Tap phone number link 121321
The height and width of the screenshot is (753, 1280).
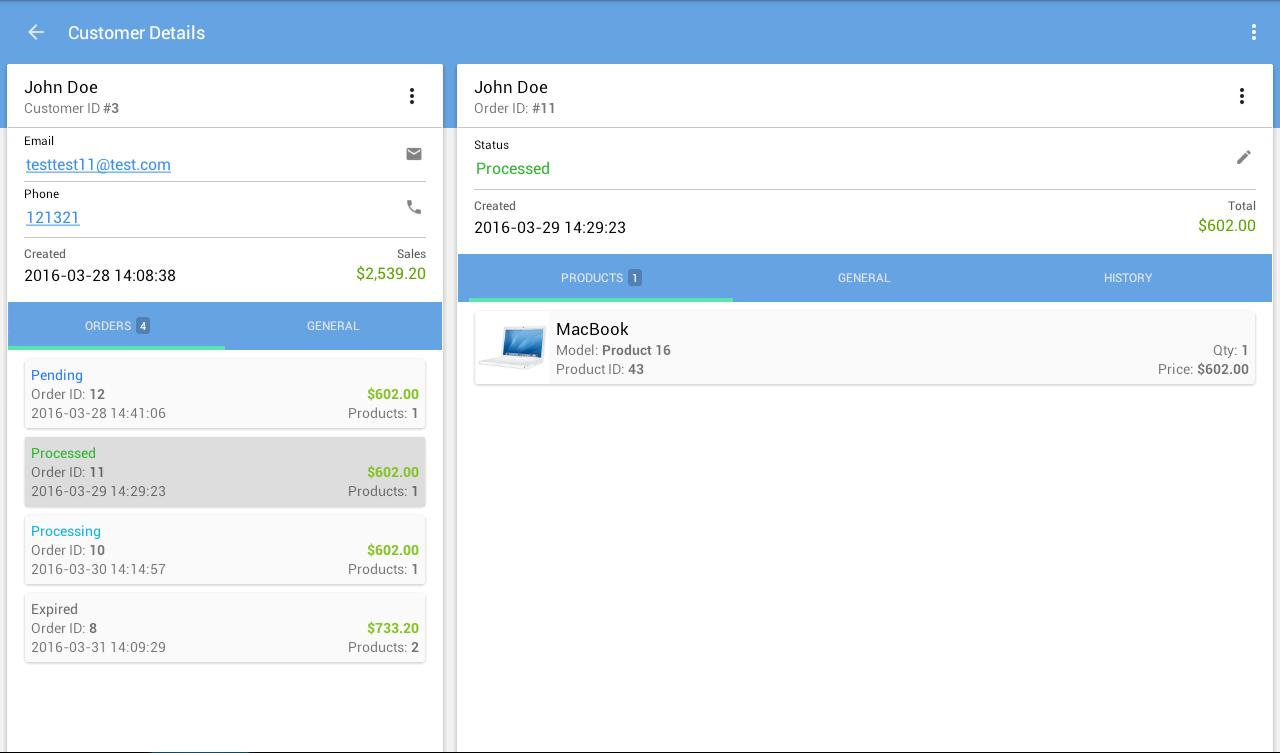pos(53,218)
